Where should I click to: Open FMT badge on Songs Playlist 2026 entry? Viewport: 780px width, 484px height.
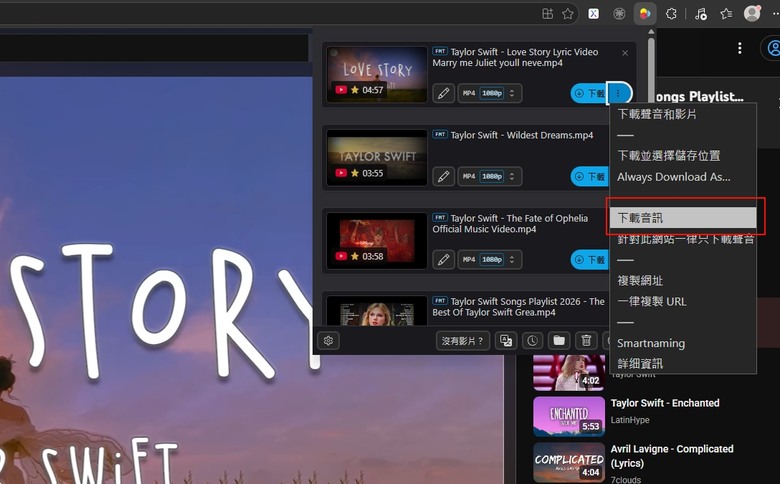coord(440,300)
